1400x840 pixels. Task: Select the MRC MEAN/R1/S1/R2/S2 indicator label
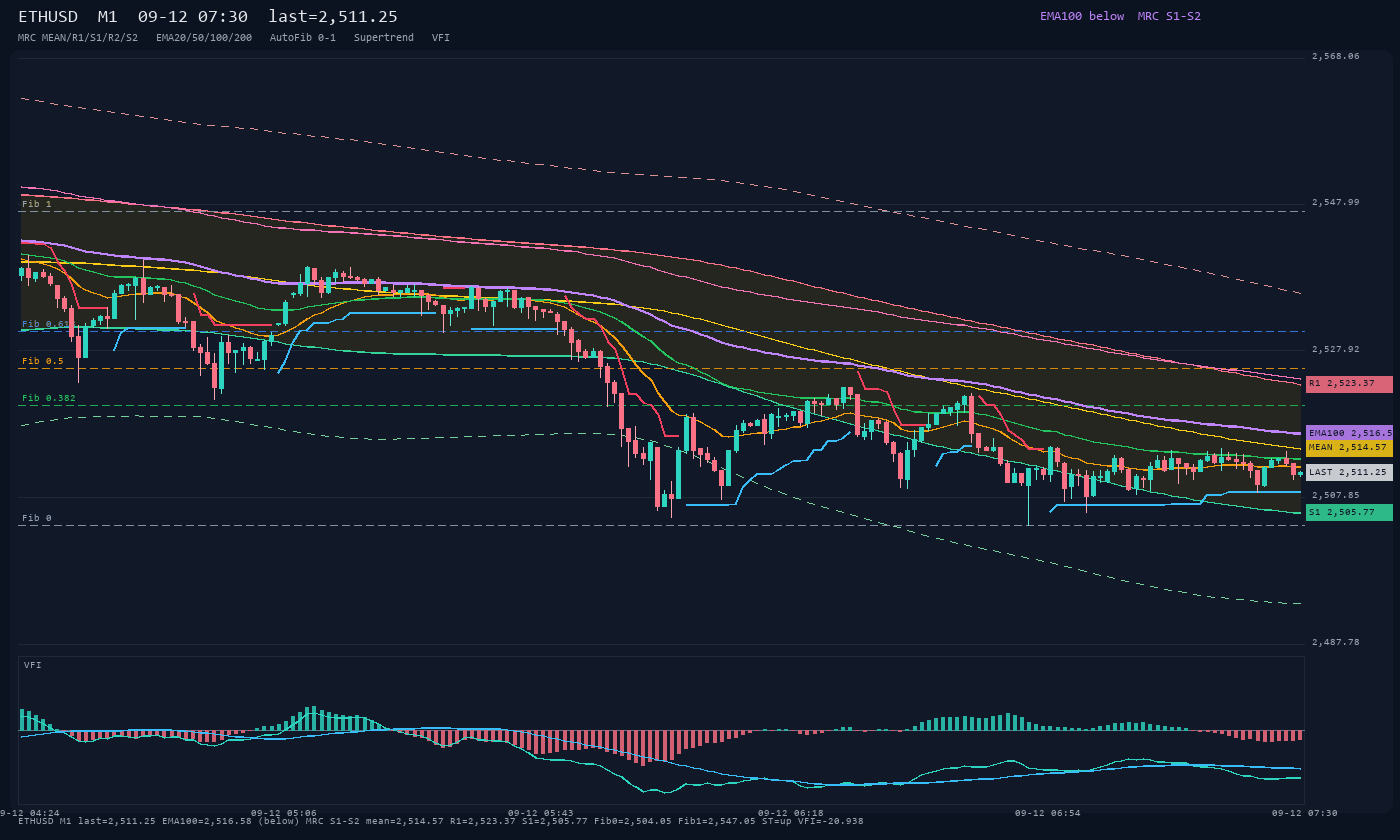[x=78, y=38]
